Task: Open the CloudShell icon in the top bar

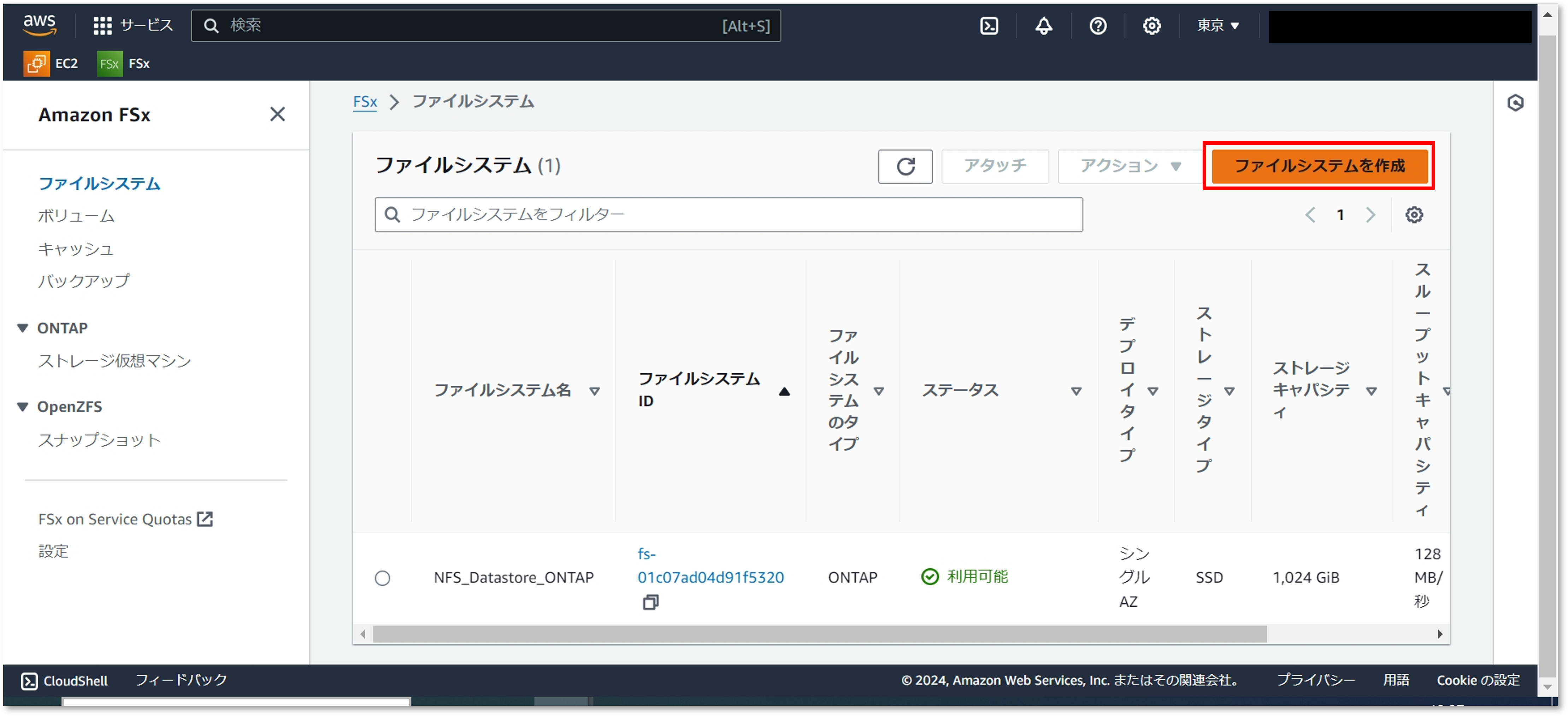Action: click(989, 25)
